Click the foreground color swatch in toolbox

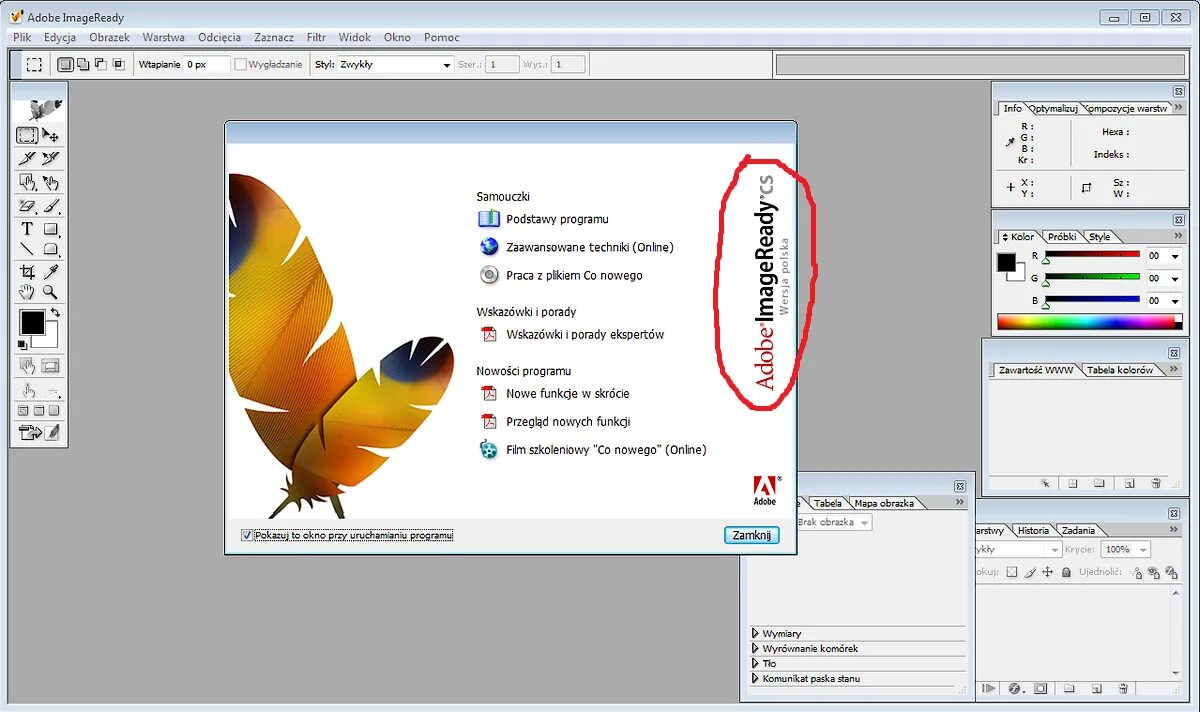[32, 322]
